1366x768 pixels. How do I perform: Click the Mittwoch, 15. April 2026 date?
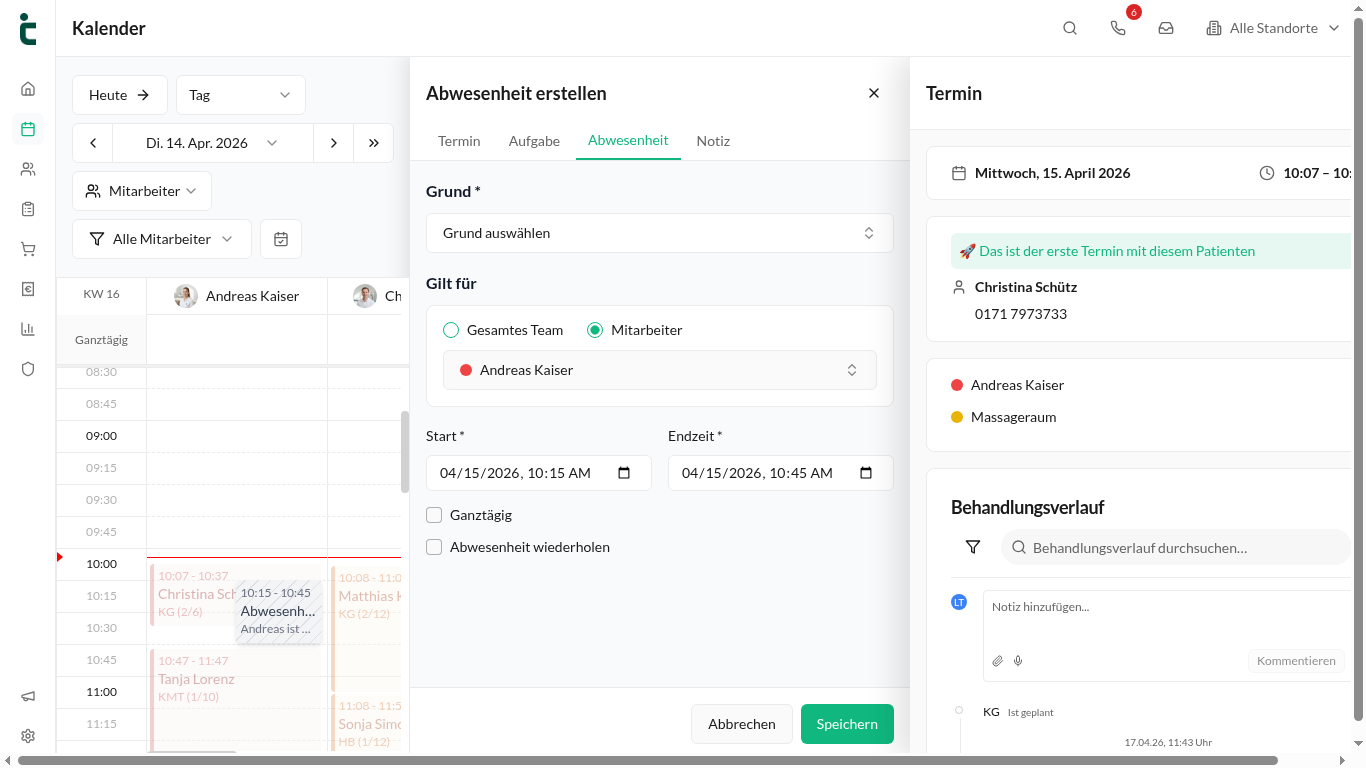point(1052,173)
